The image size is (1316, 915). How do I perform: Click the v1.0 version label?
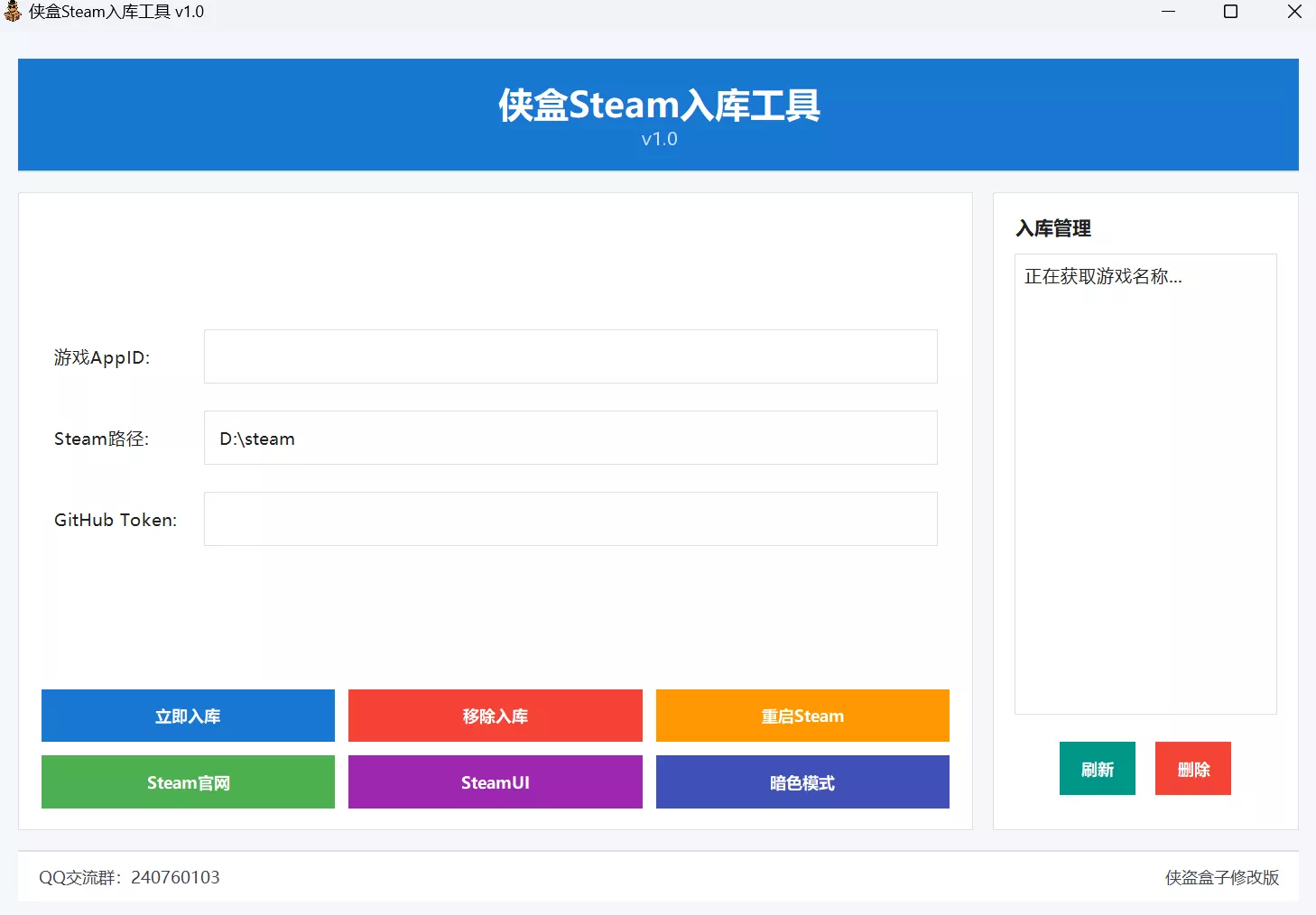pyautogui.click(x=658, y=138)
